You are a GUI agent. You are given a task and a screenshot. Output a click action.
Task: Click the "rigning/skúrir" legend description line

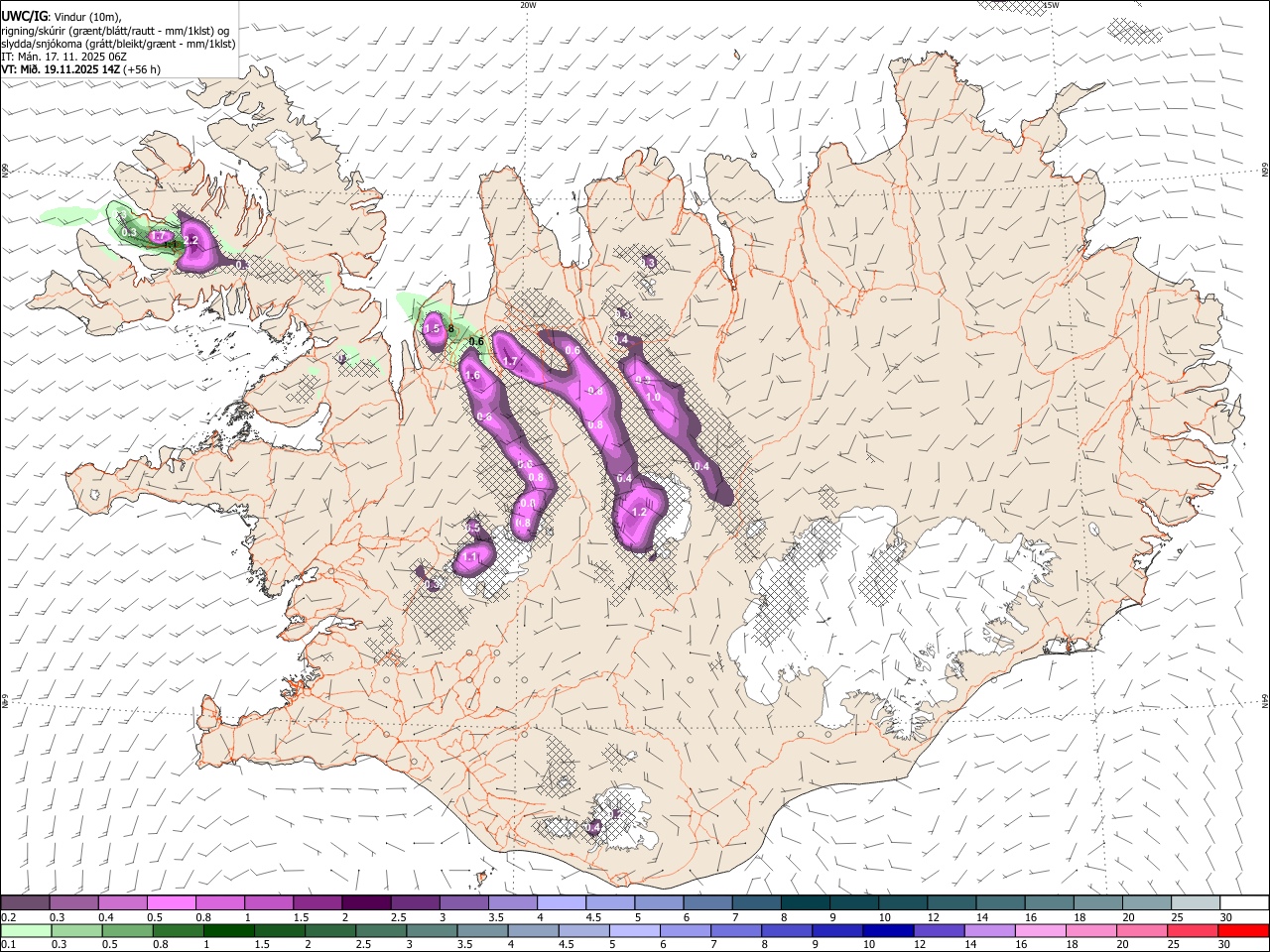pyautogui.click(x=115, y=31)
